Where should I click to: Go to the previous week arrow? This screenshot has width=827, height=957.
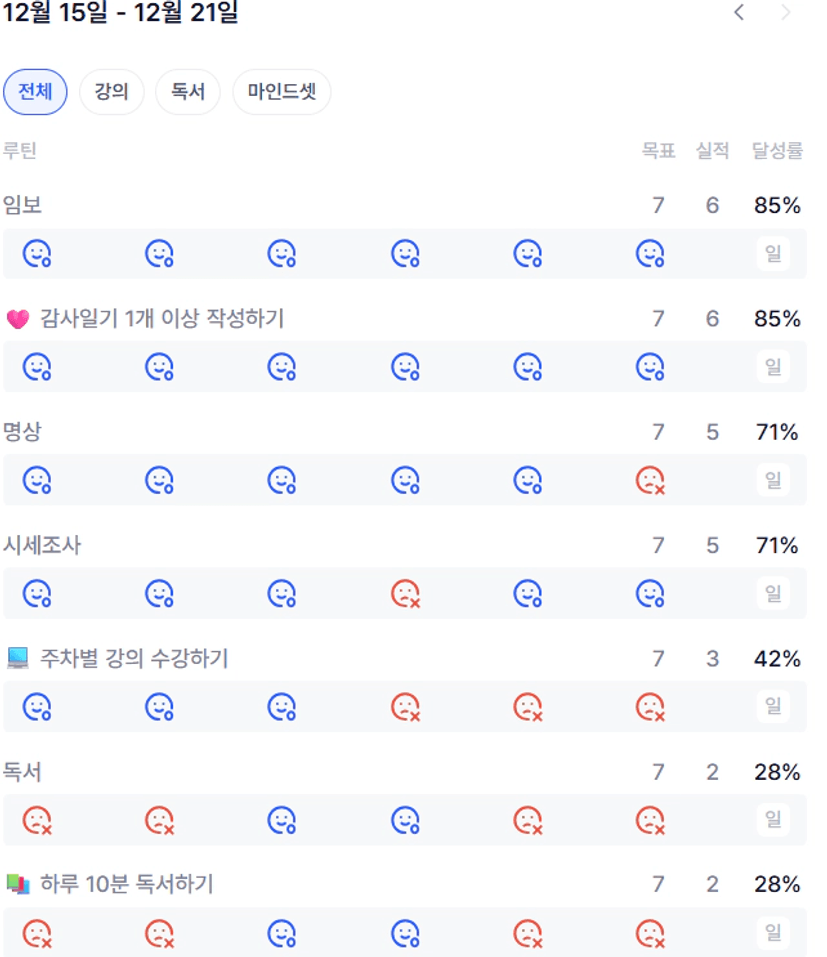739,13
